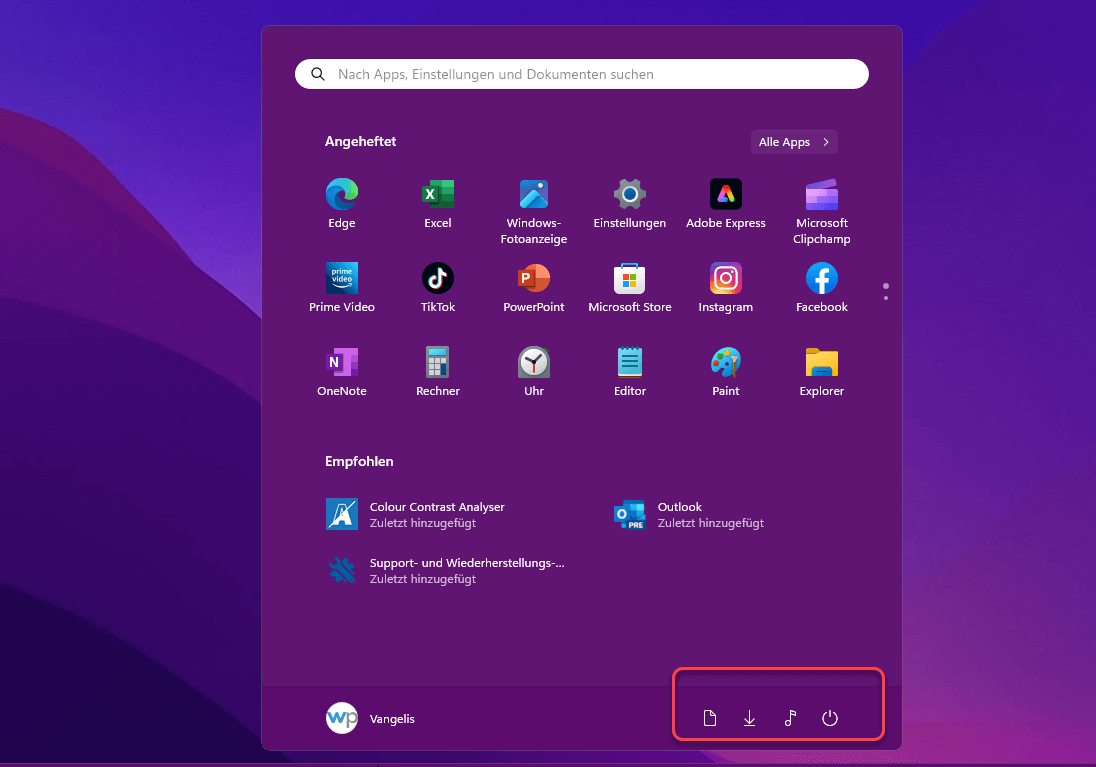This screenshot has height=767, width=1096.
Task: Launch Prime Video app
Action: click(x=342, y=287)
